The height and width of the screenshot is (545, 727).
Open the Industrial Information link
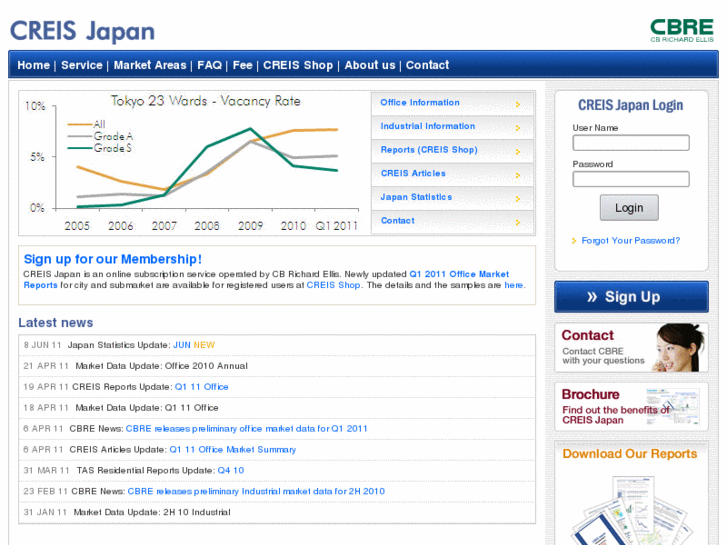(x=427, y=126)
